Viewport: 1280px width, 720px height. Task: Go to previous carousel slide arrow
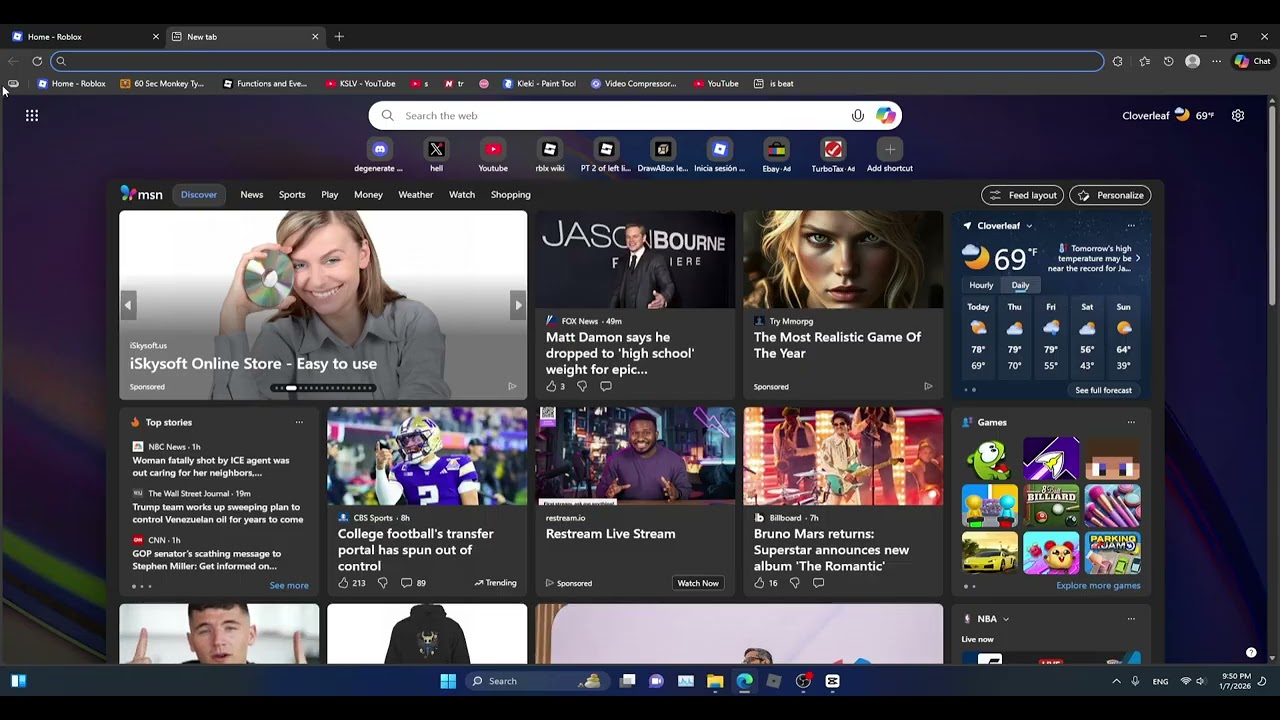(128, 305)
